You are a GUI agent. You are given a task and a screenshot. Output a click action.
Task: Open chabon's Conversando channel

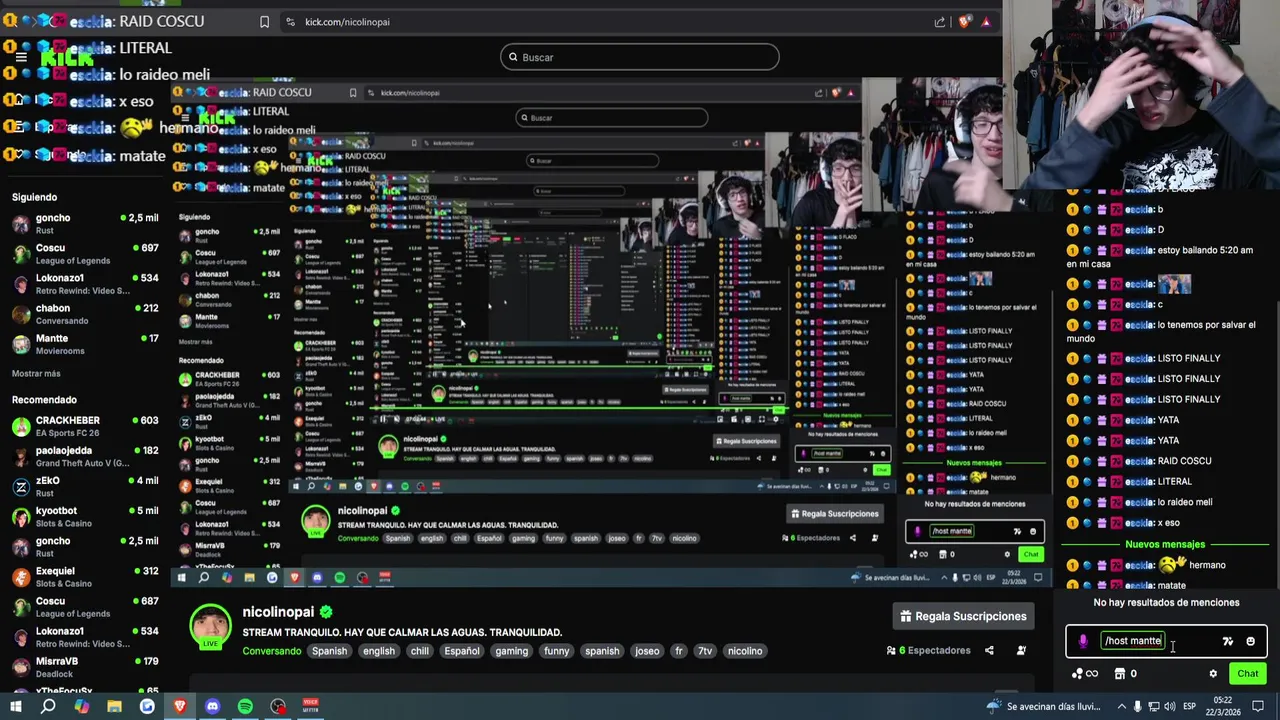[85, 314]
